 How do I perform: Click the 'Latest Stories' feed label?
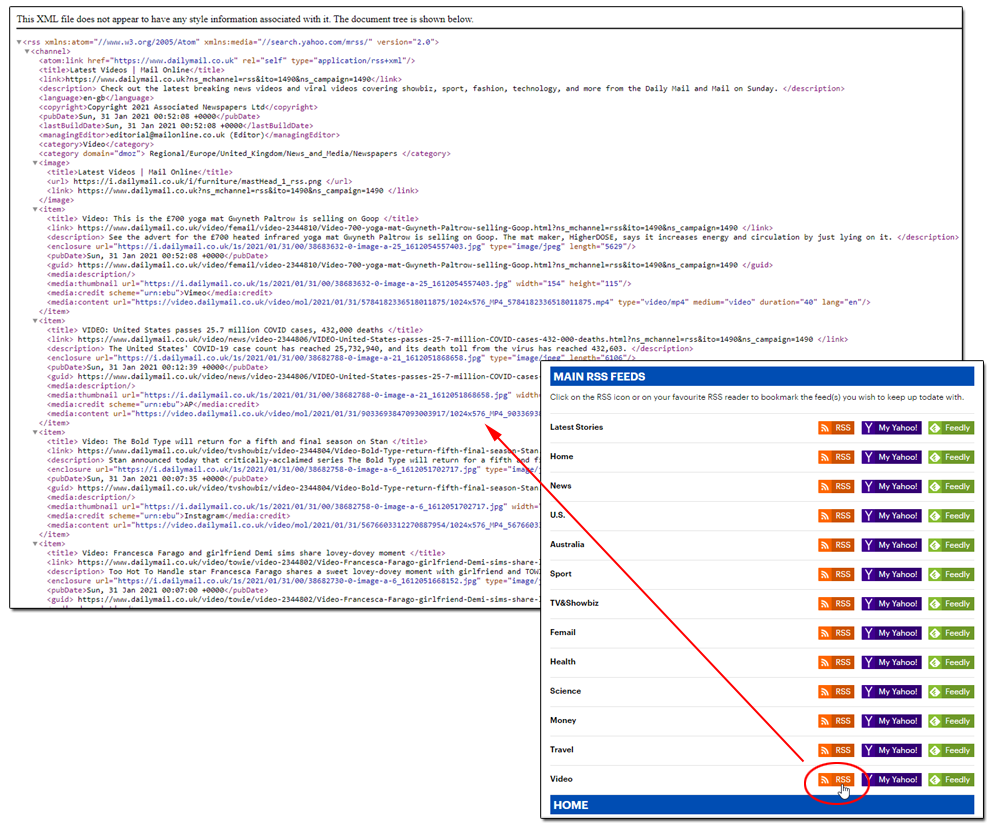coord(577,427)
